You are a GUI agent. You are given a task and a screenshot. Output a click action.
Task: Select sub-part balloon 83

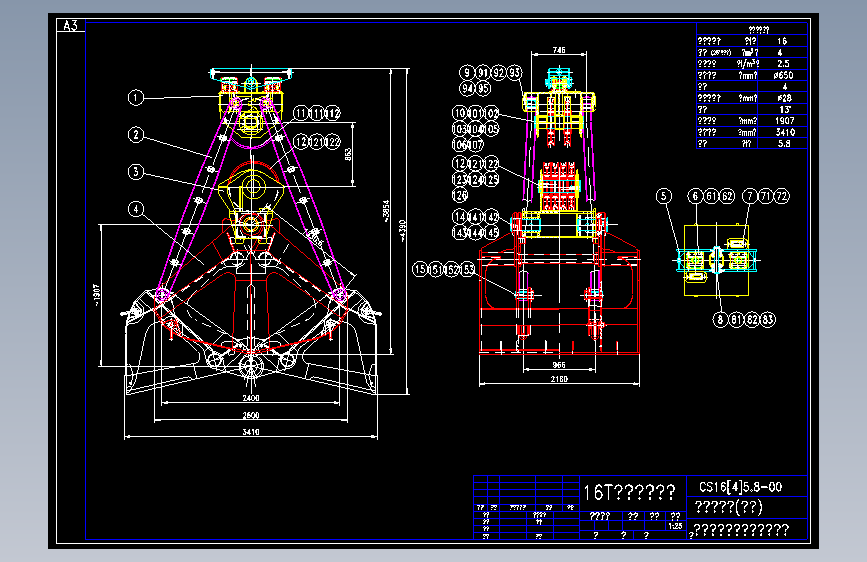click(x=768, y=320)
